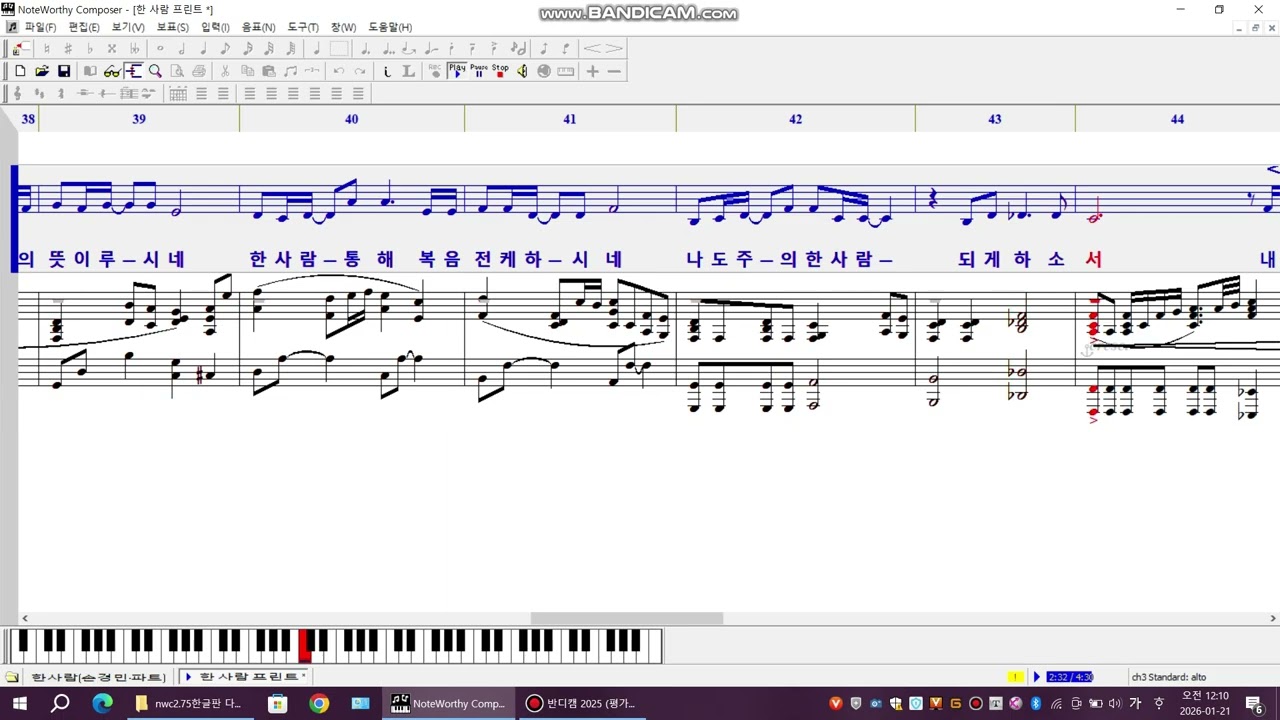The height and width of the screenshot is (720, 1280).
Task: Open the 입력(I) menu
Action: pyautogui.click(x=215, y=27)
